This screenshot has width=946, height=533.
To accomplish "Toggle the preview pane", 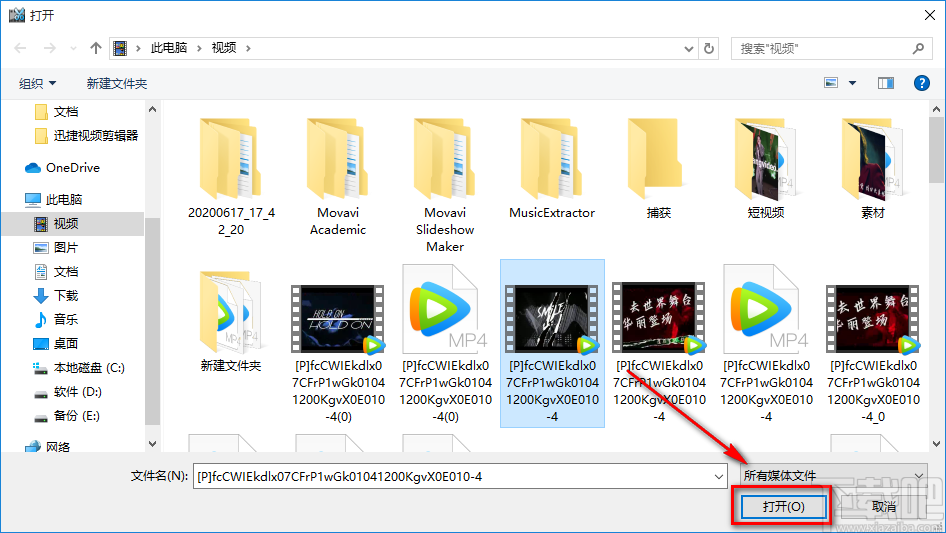I will tap(886, 83).
